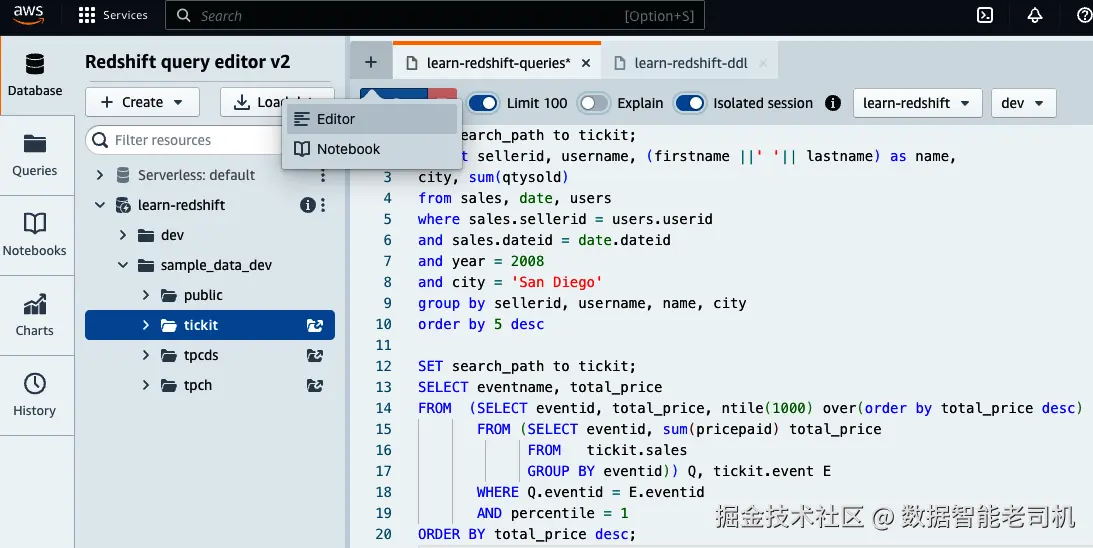
Task: Click 'order by 5 desc' line
Action: coord(481,324)
